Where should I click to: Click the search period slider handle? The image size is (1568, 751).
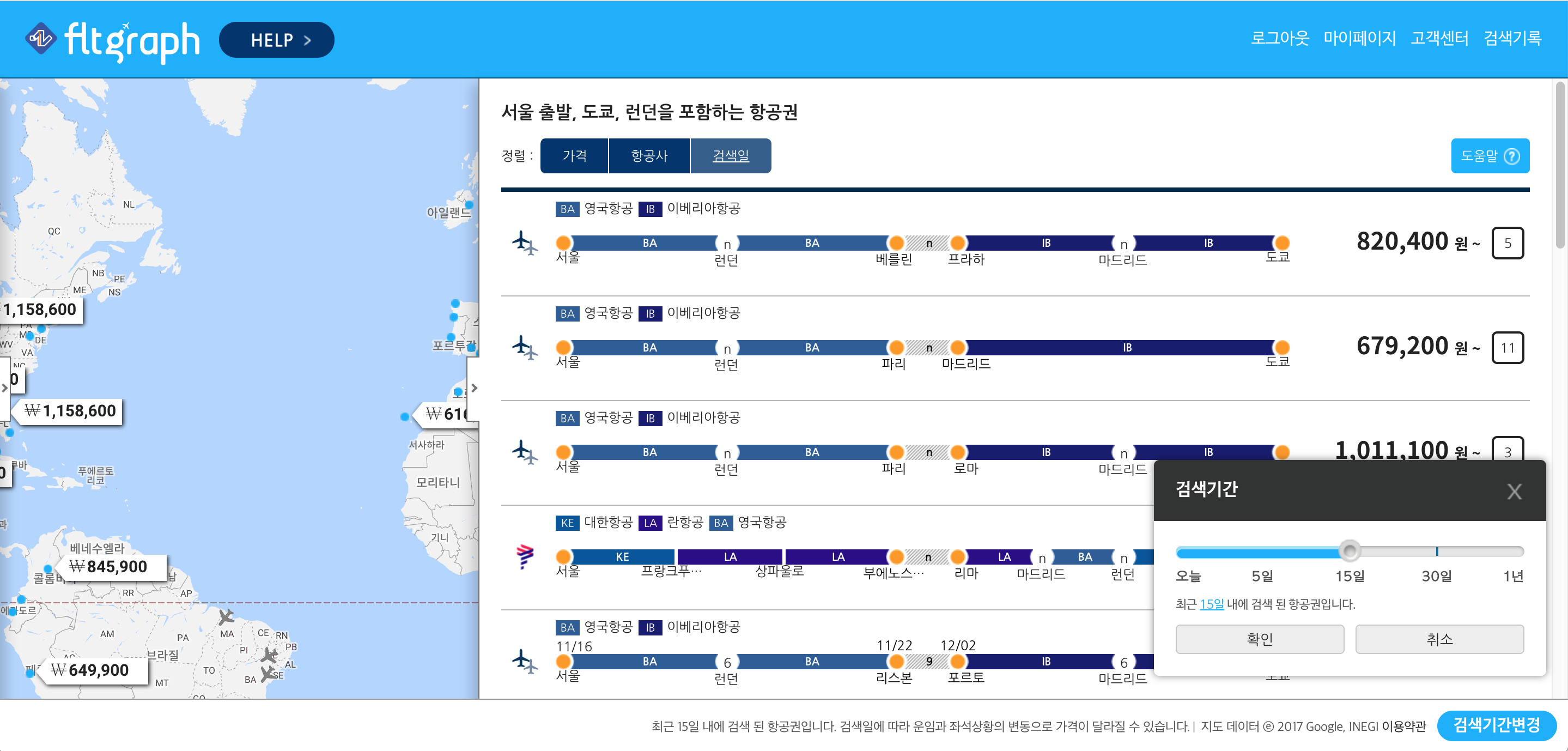coord(1350,551)
